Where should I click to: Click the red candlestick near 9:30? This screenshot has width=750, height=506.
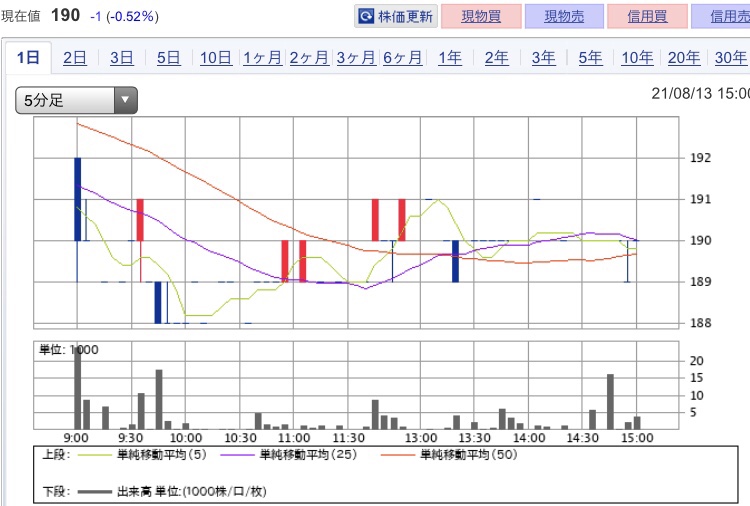[x=140, y=220]
